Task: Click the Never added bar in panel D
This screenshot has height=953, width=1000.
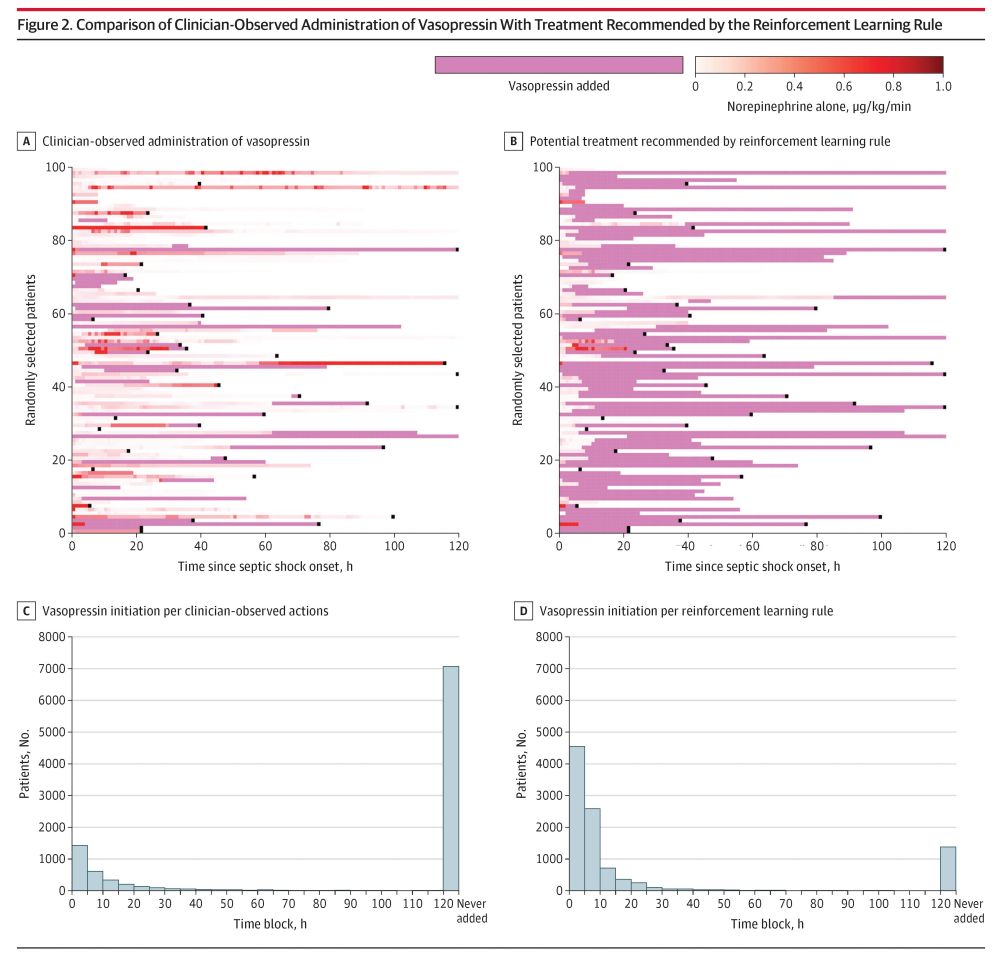Action: (948, 869)
